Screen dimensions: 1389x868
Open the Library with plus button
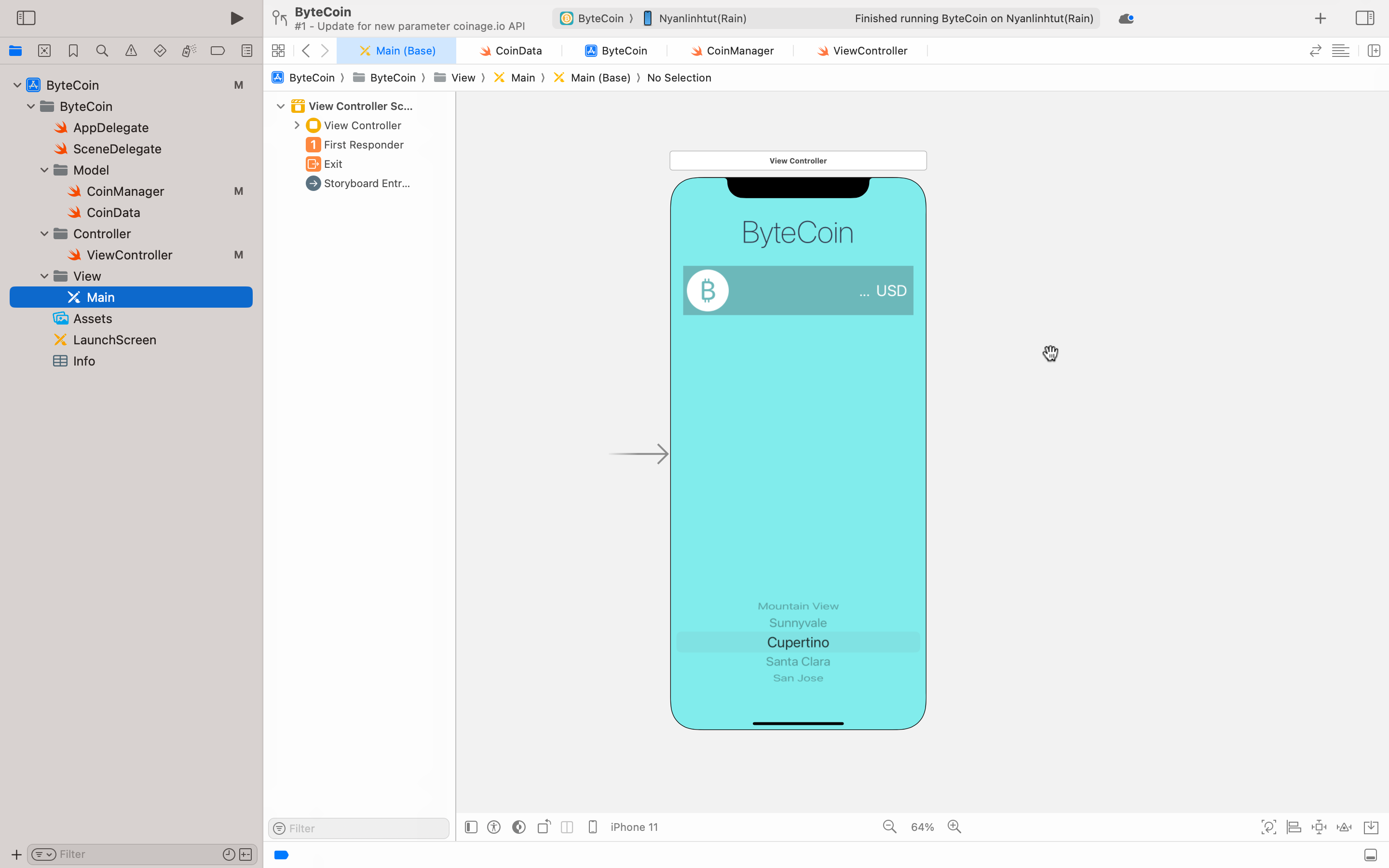1320,18
